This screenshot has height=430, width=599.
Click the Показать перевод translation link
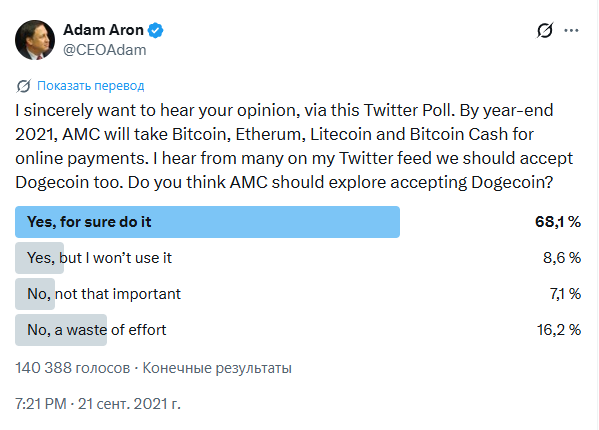tap(91, 86)
